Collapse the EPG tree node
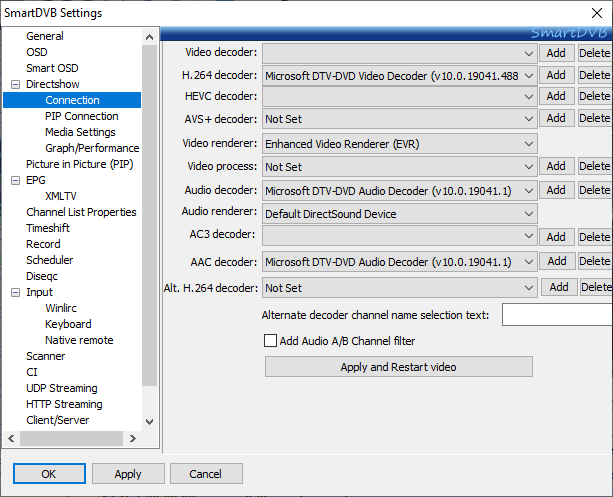Image resolution: width=613 pixels, height=497 pixels. click(15, 180)
